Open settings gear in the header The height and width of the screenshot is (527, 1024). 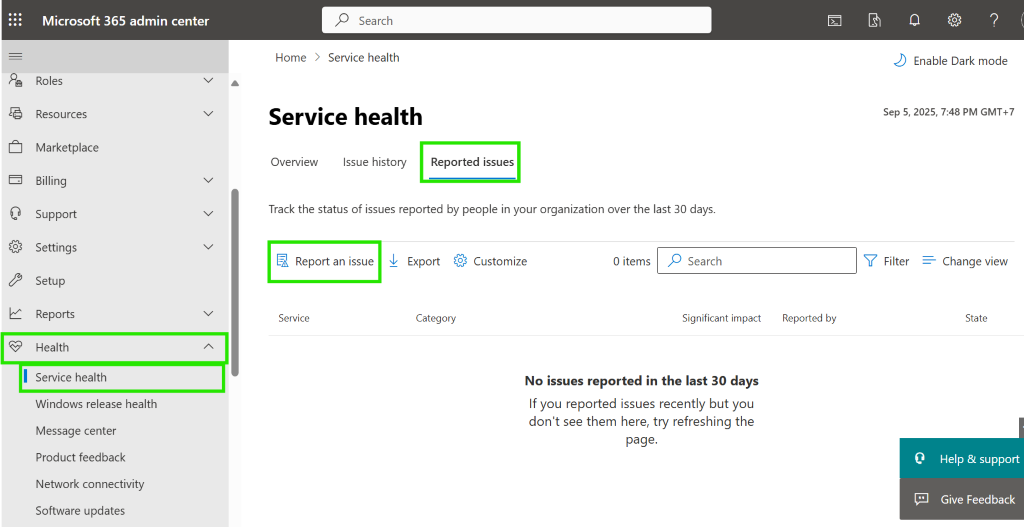tap(954, 20)
